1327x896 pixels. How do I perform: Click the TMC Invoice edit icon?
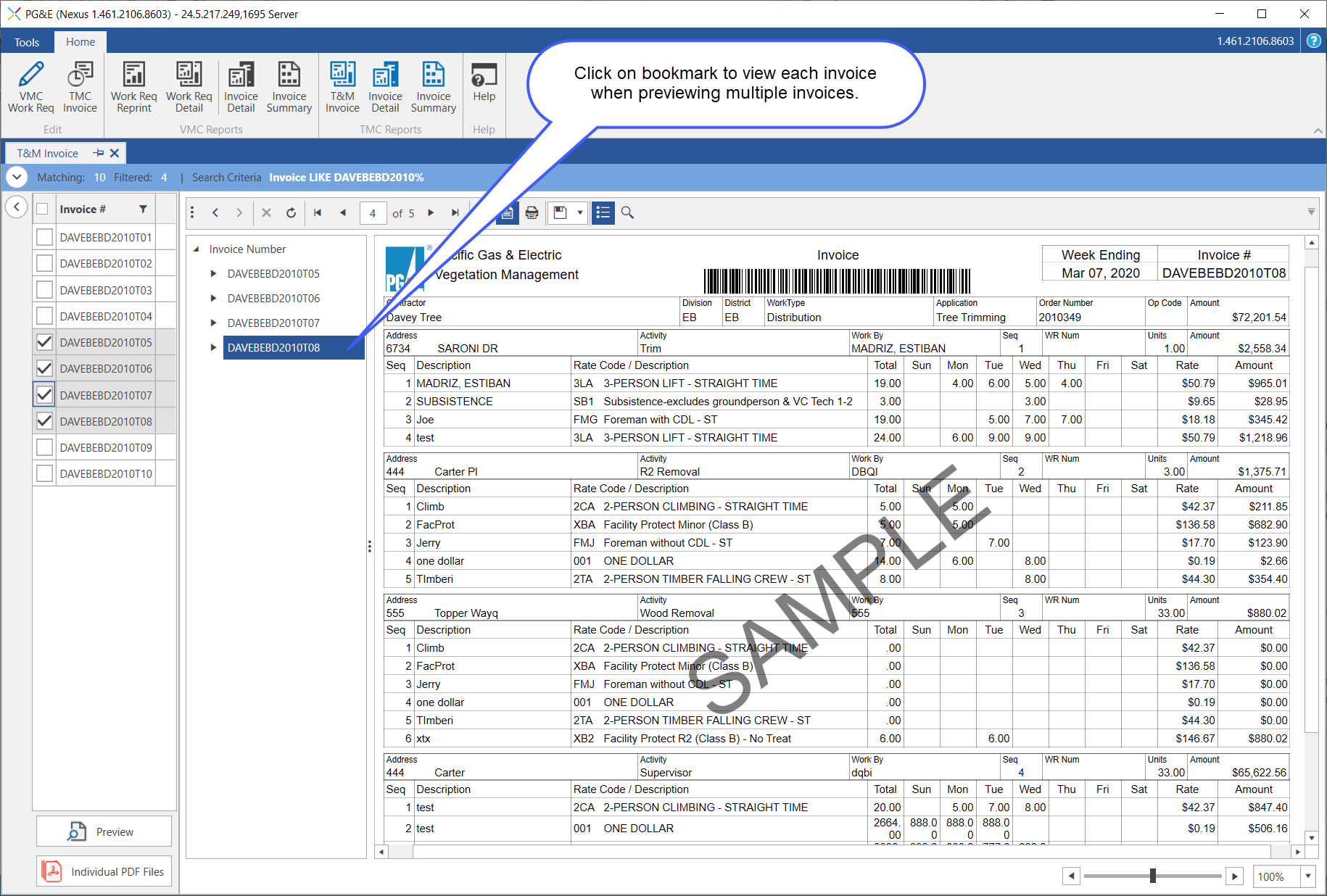click(80, 87)
